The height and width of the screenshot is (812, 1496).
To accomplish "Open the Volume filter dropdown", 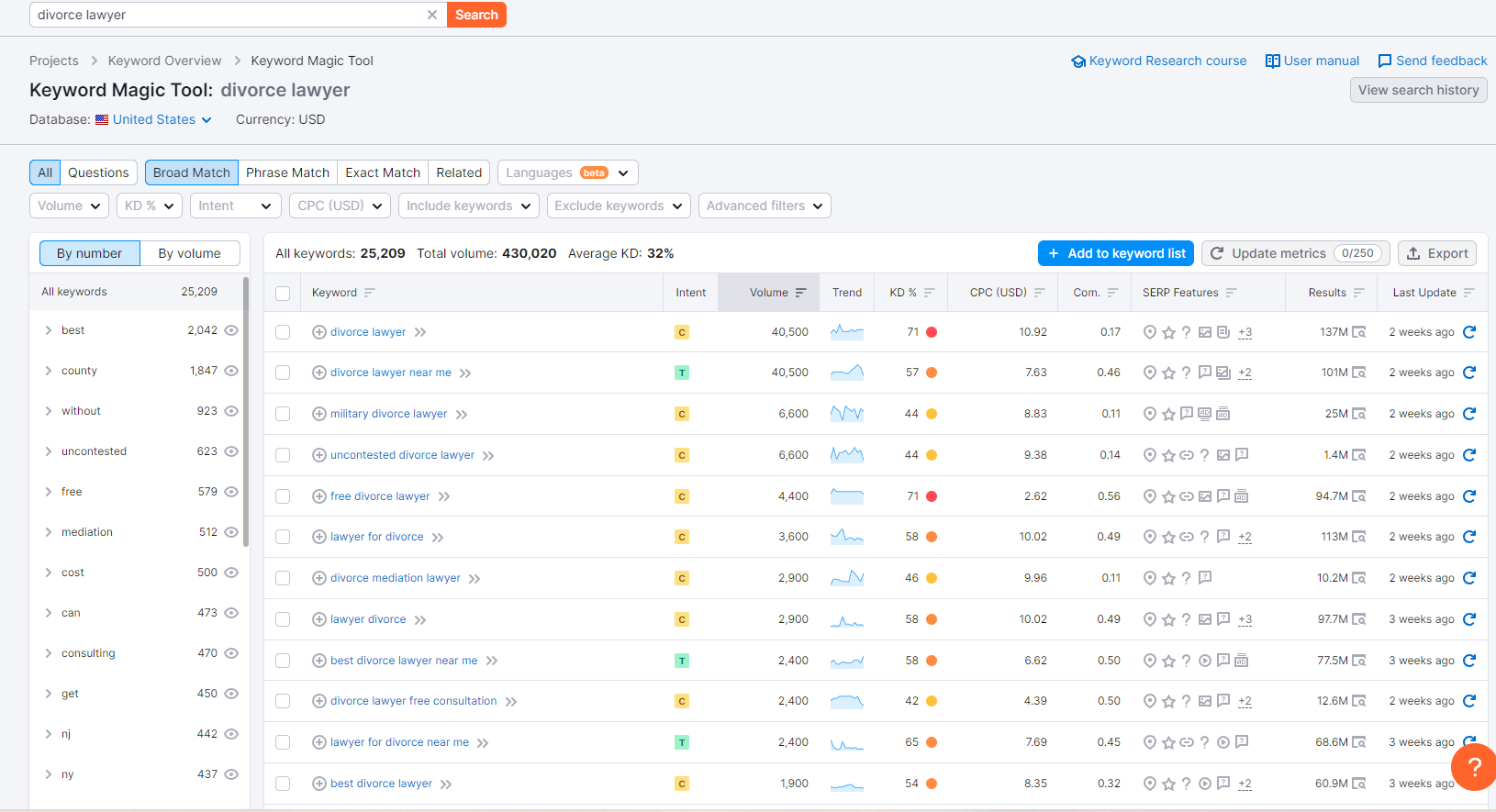I will click(70, 206).
